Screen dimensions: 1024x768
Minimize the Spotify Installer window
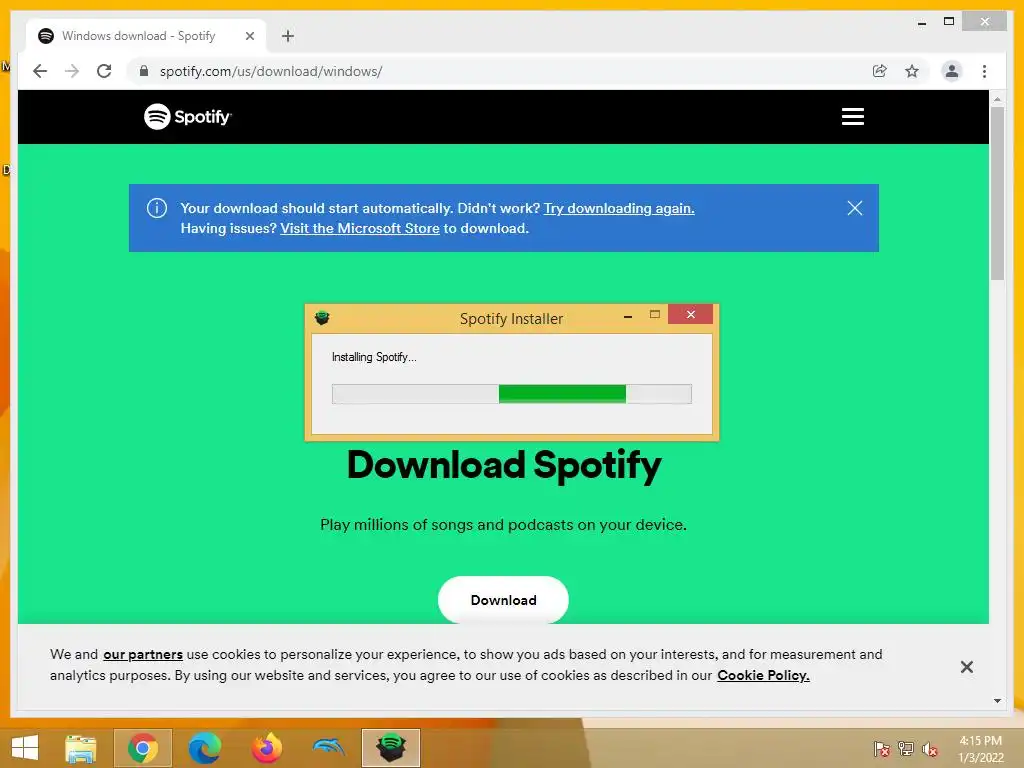[628, 316]
